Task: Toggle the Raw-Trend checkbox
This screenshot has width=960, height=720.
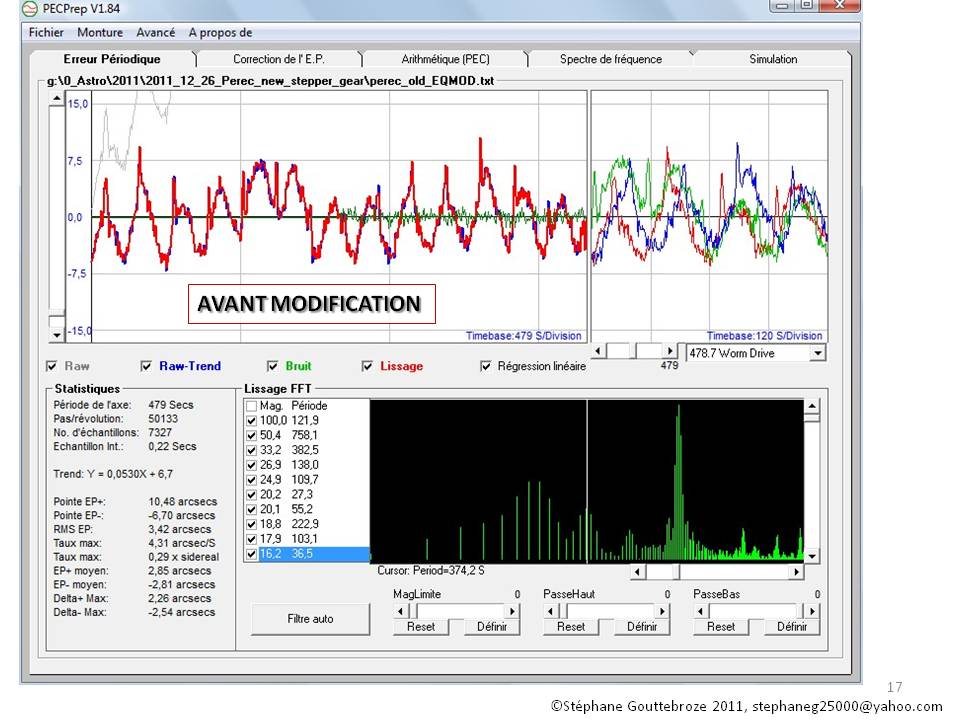Action: [148, 366]
